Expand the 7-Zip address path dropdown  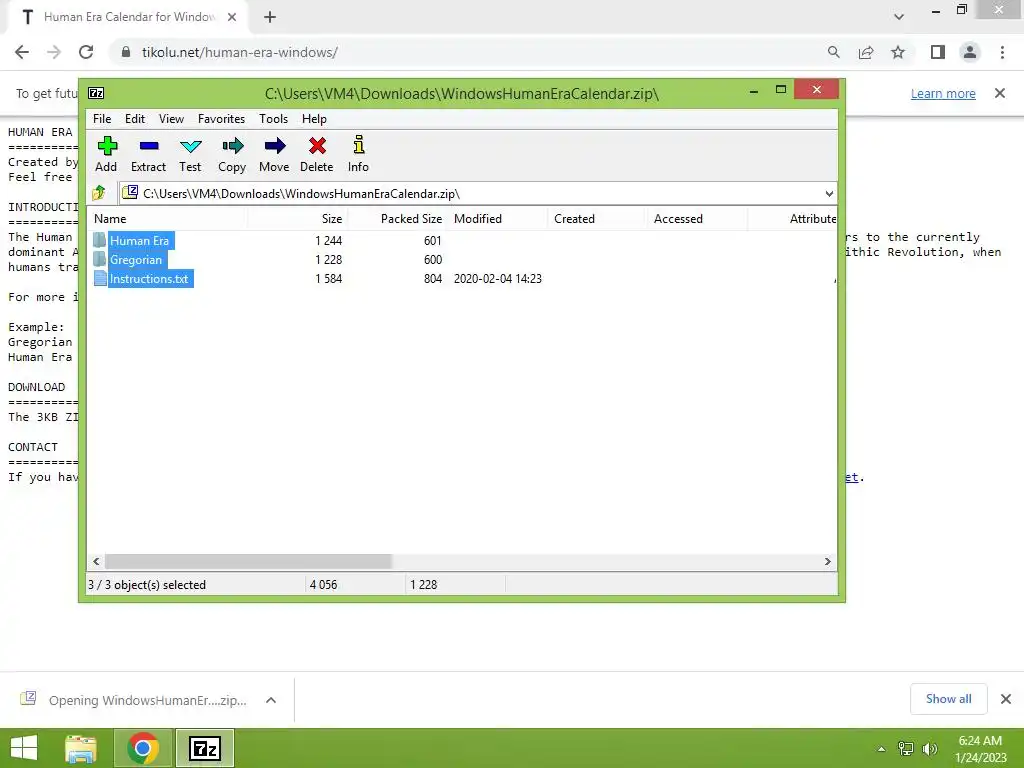[829, 193]
